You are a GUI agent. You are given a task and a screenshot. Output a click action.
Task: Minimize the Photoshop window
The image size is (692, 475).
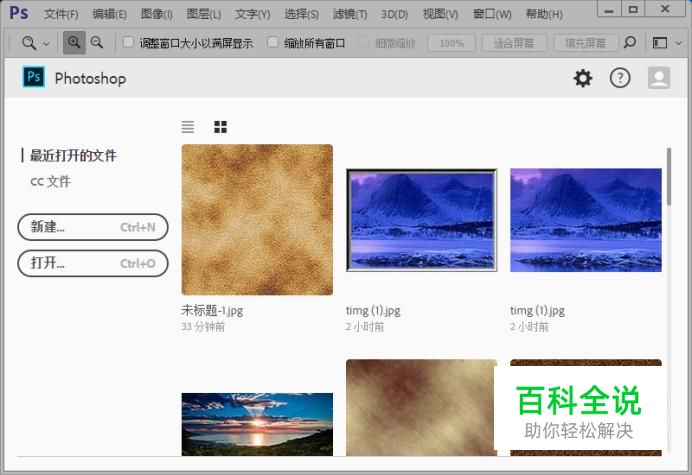point(609,9)
